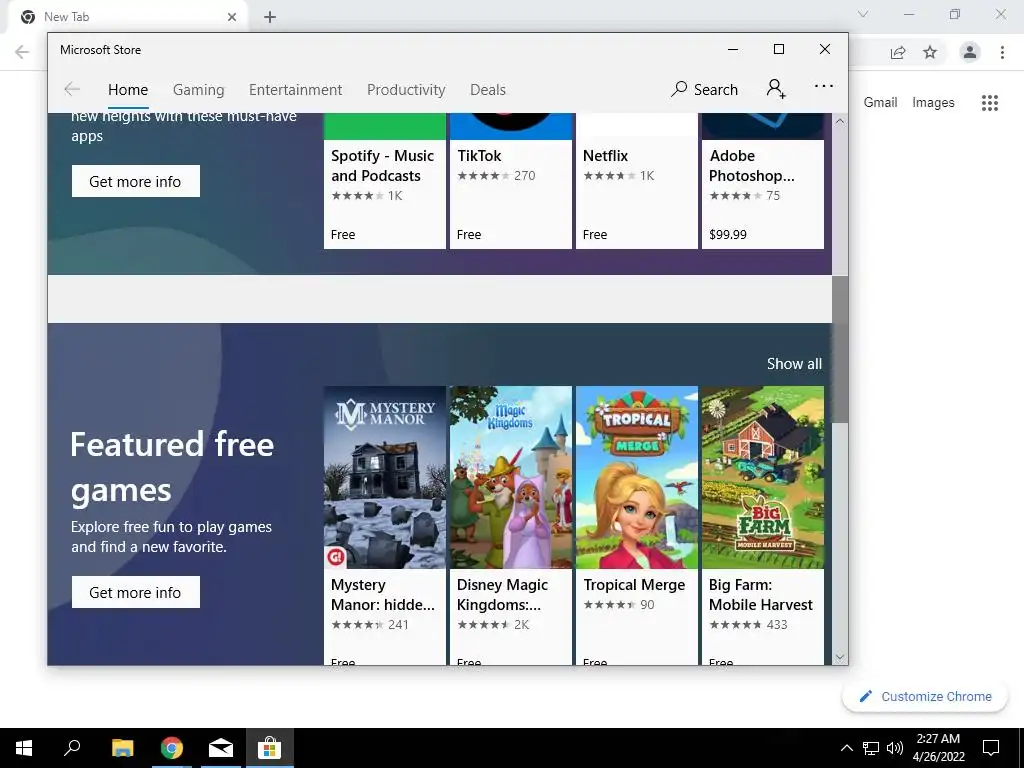The height and width of the screenshot is (768, 1024).
Task: Open the Deals tab
Action: (488, 89)
